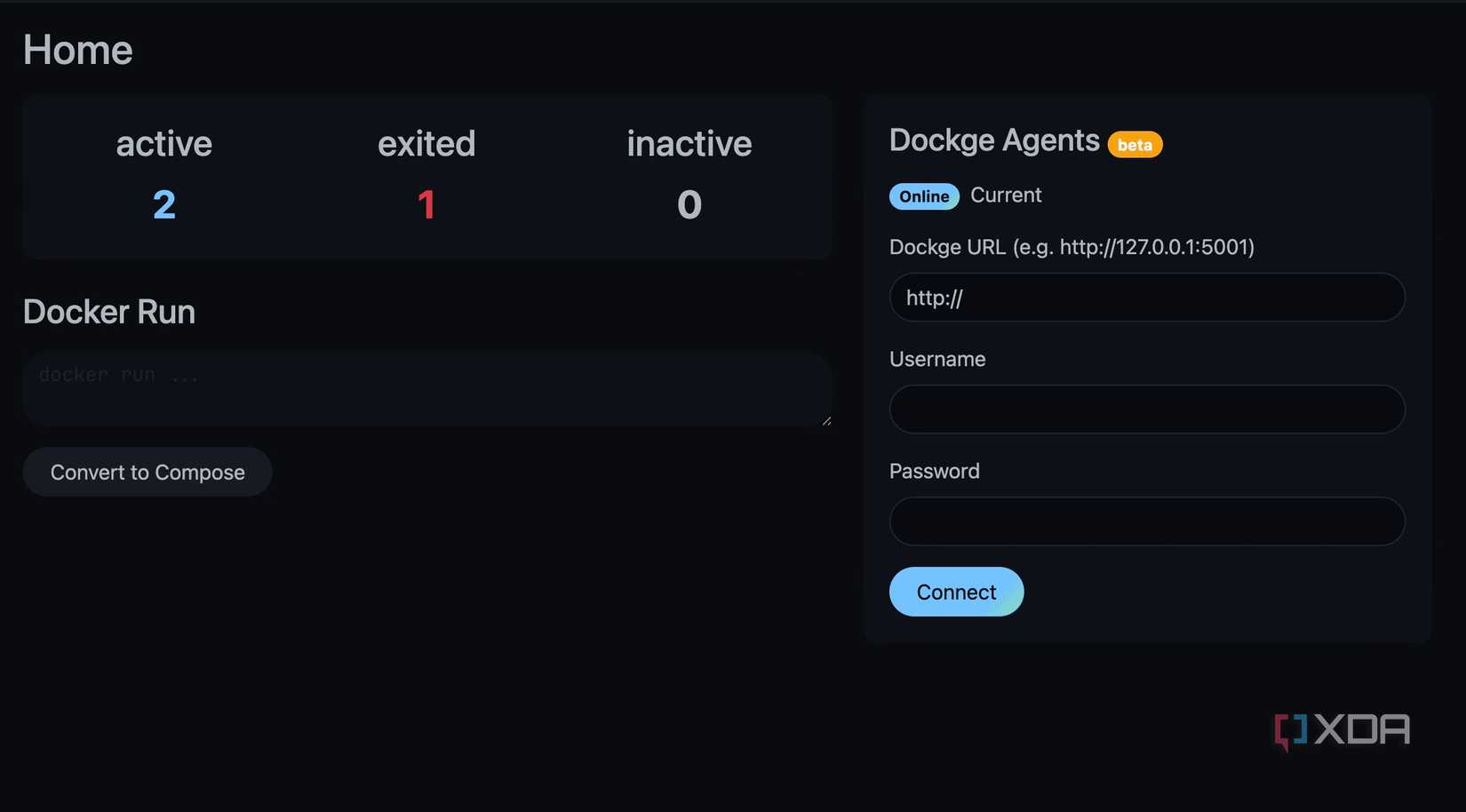Focus the Dockge URL input field
This screenshot has height=812, width=1466.
tap(1146, 298)
